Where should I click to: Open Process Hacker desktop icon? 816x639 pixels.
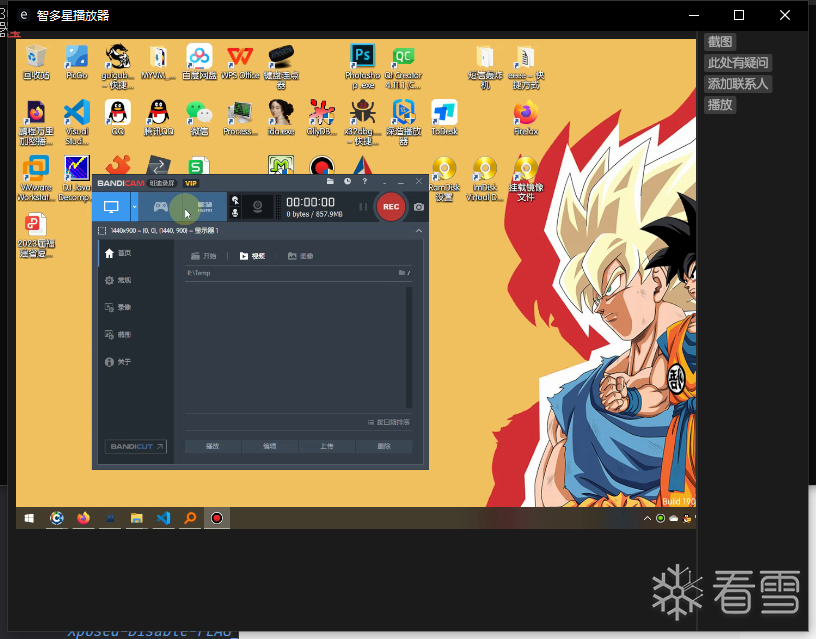(x=240, y=118)
